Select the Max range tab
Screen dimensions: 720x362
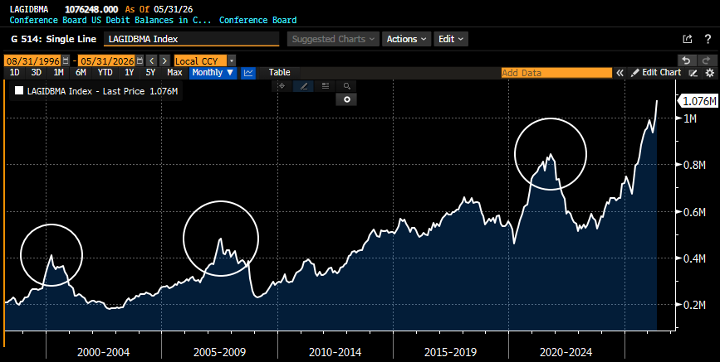click(x=174, y=73)
